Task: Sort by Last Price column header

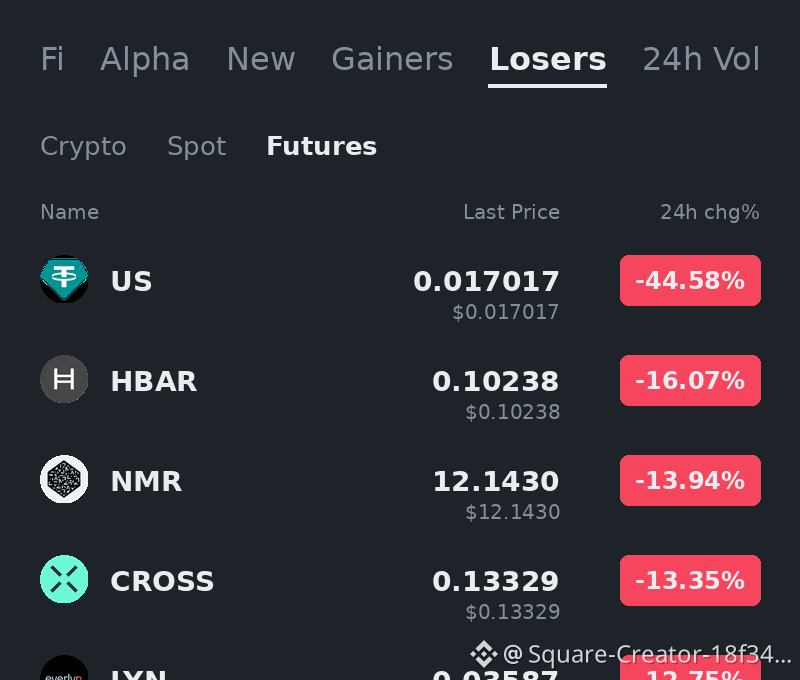Action: pos(512,212)
